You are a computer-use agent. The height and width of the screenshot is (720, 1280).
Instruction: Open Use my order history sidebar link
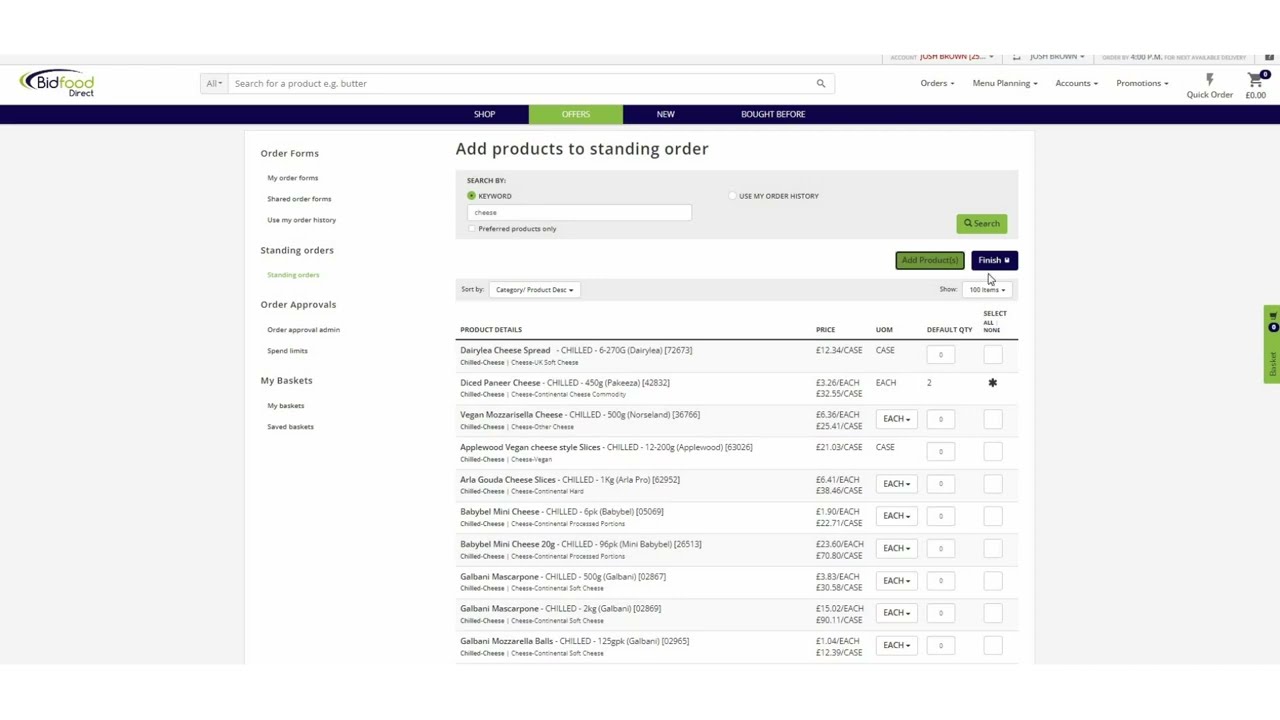(301, 220)
